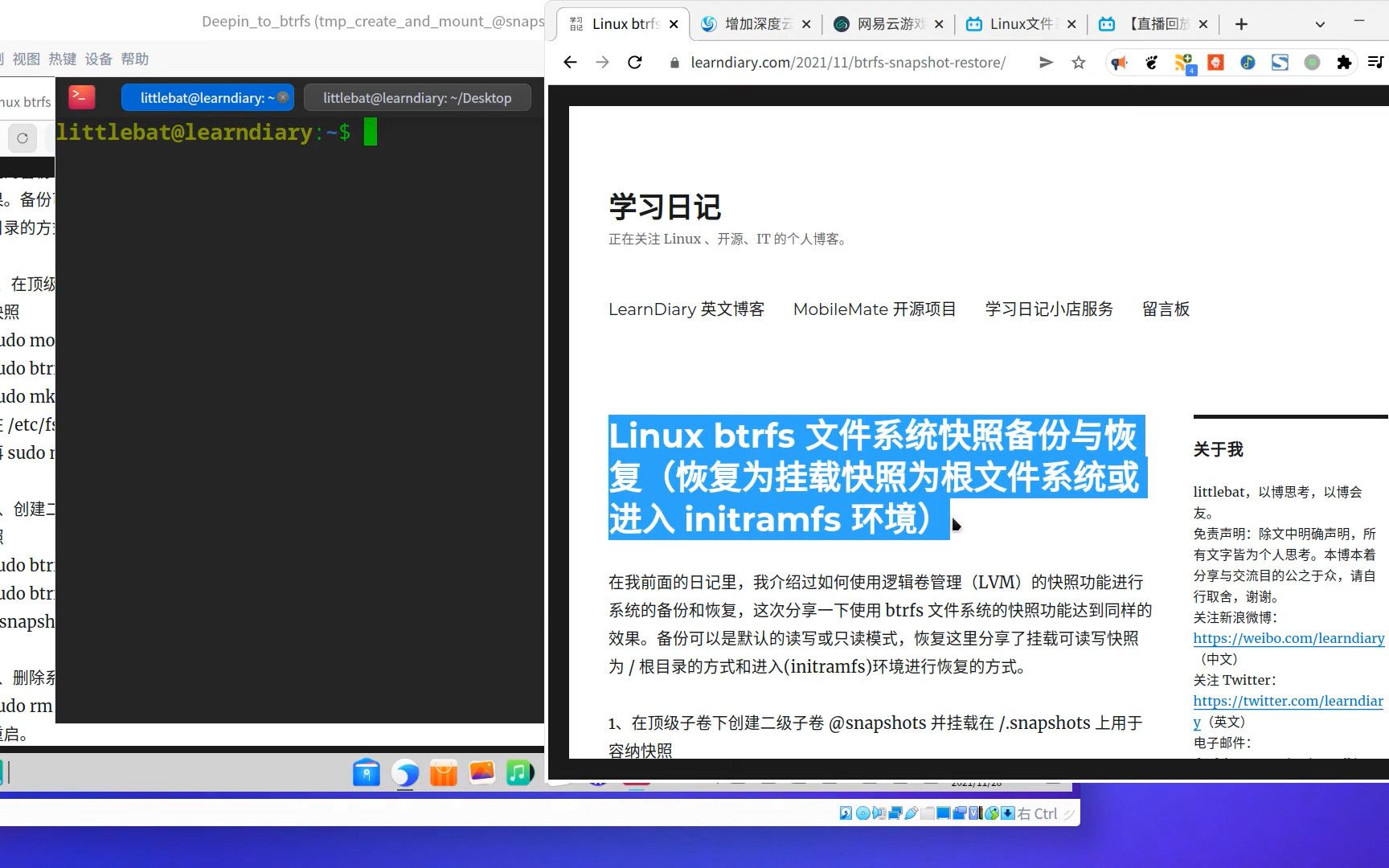
Task: Click the VirtualBox shared folders status icon
Action: 928,813
